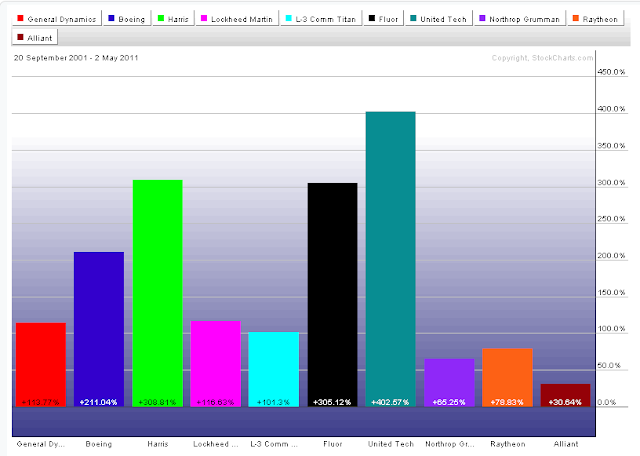The width and height of the screenshot is (640, 456).
Task: Click the Lockheed Martin legend button
Action: coord(237,19)
